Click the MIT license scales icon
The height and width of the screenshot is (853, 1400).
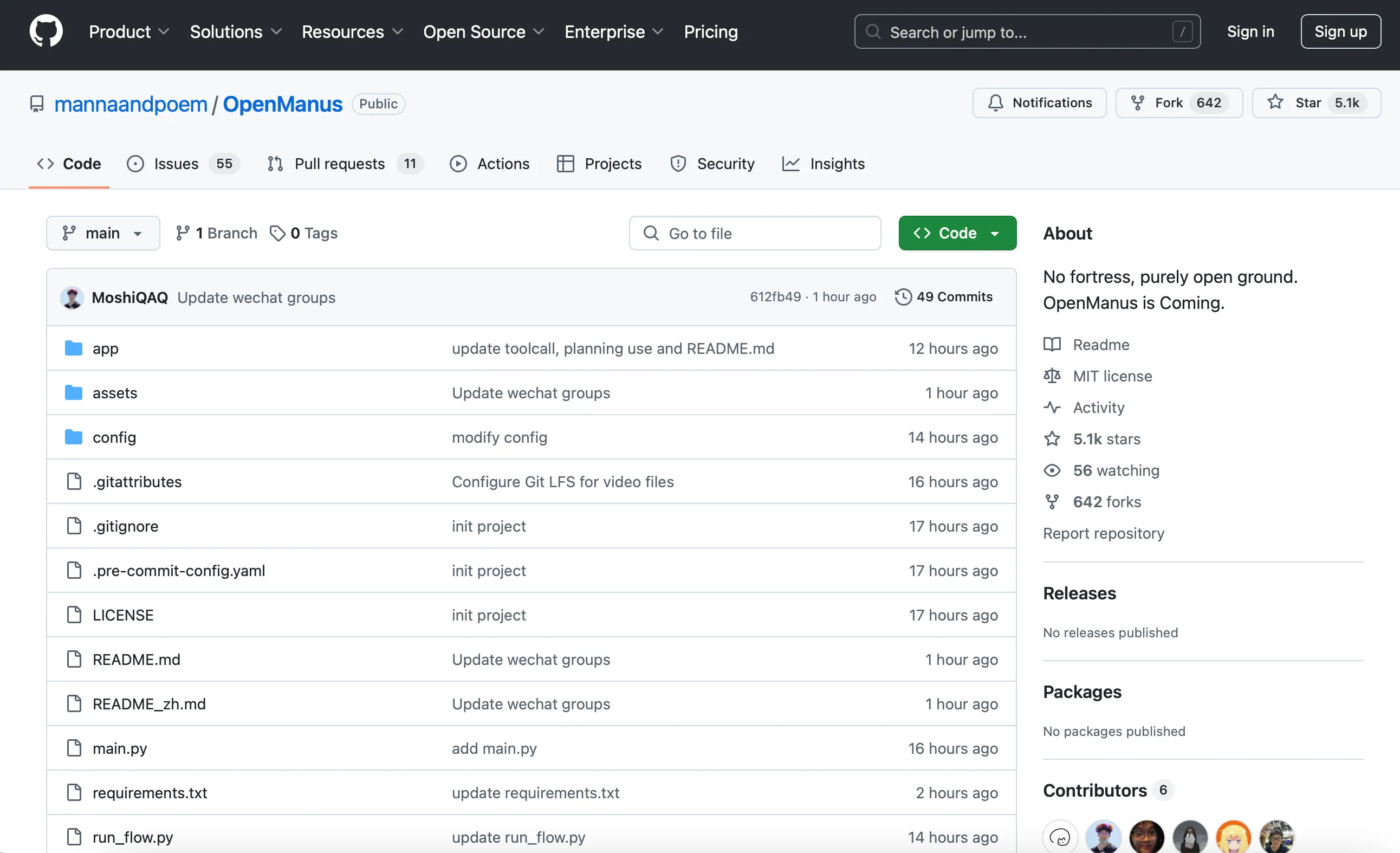[1052, 376]
